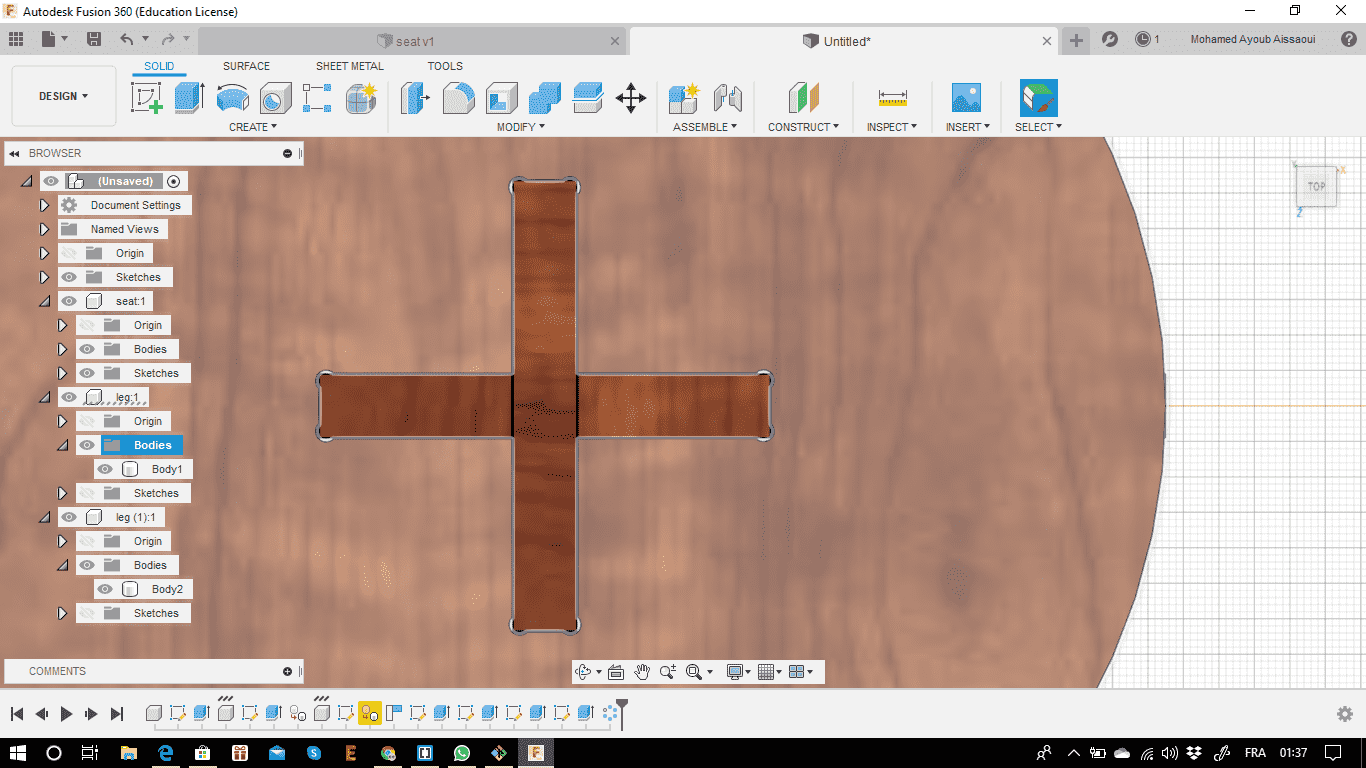
Task: Click the Look At tool
Action: (x=616, y=672)
